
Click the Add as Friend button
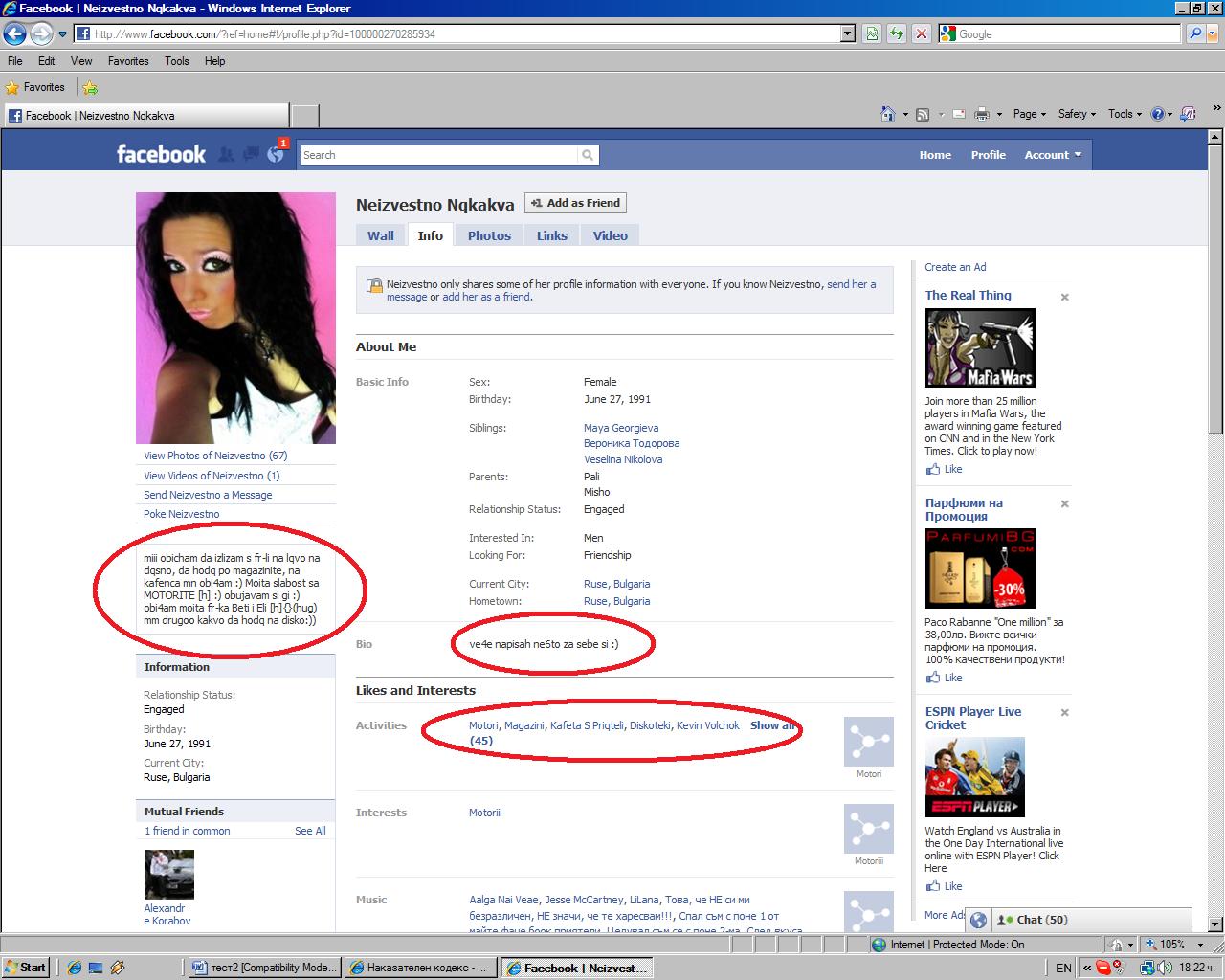576,203
